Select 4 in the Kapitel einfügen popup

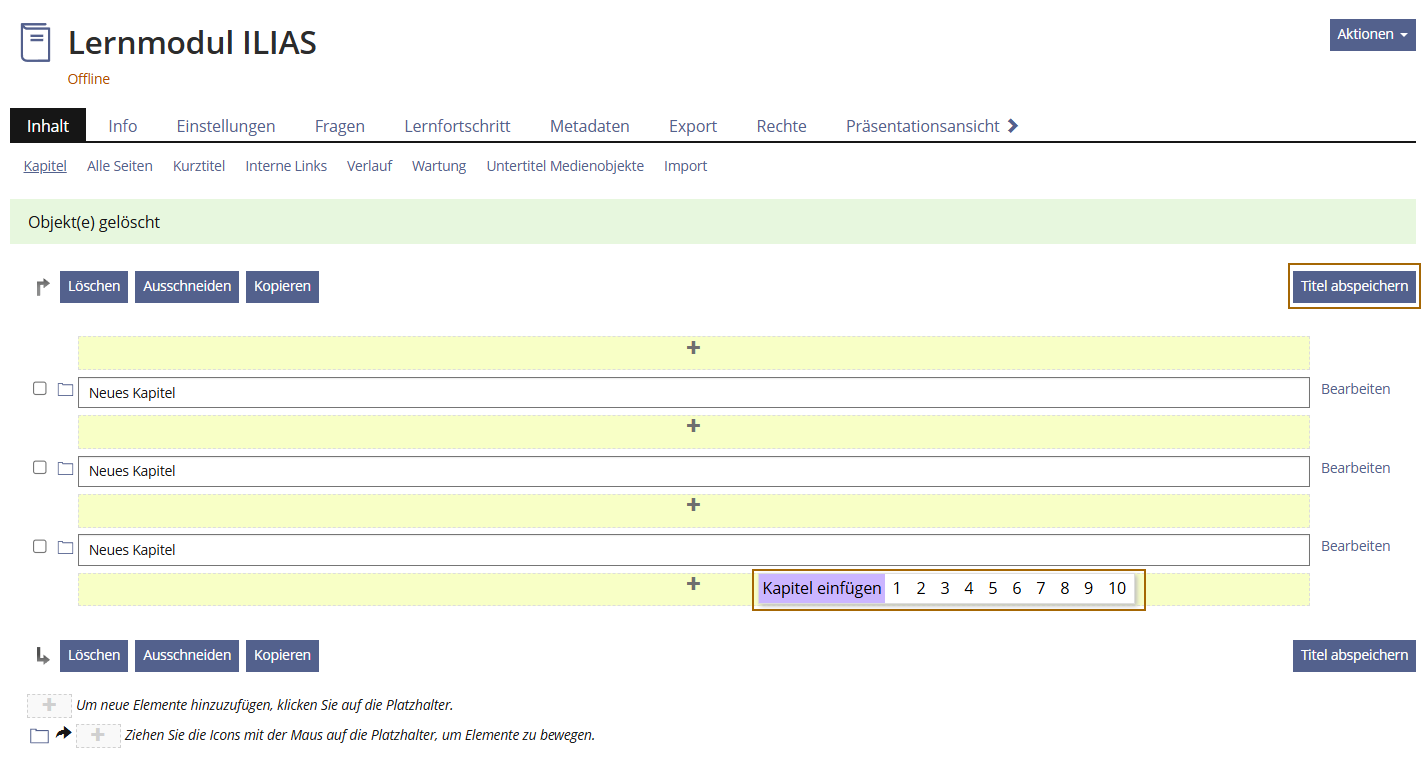969,588
